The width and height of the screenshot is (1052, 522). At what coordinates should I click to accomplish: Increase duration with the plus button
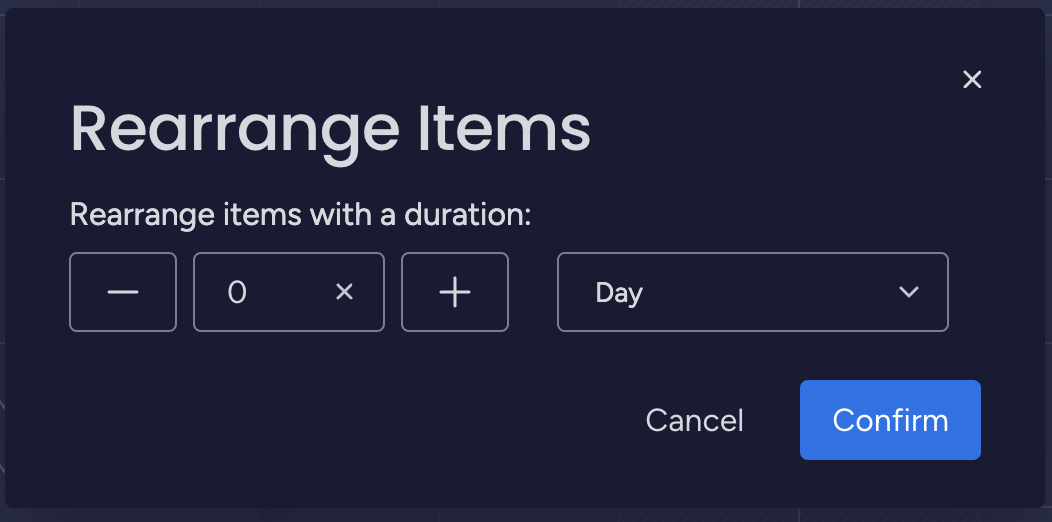pyautogui.click(x=455, y=292)
